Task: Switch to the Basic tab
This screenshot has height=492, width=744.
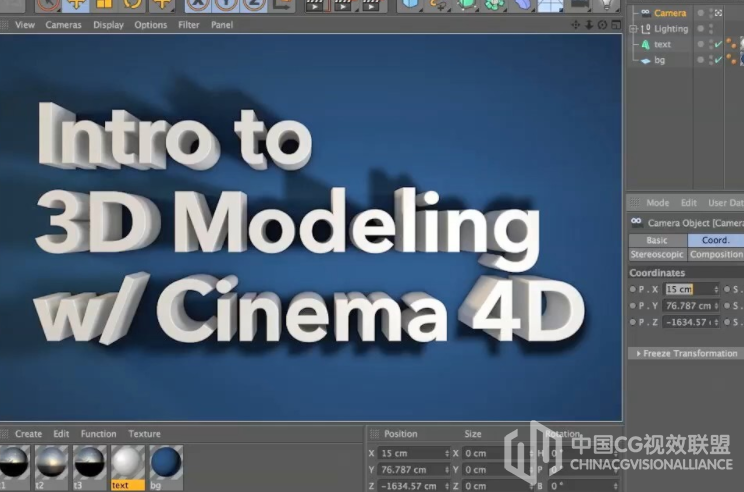Action: pos(657,241)
